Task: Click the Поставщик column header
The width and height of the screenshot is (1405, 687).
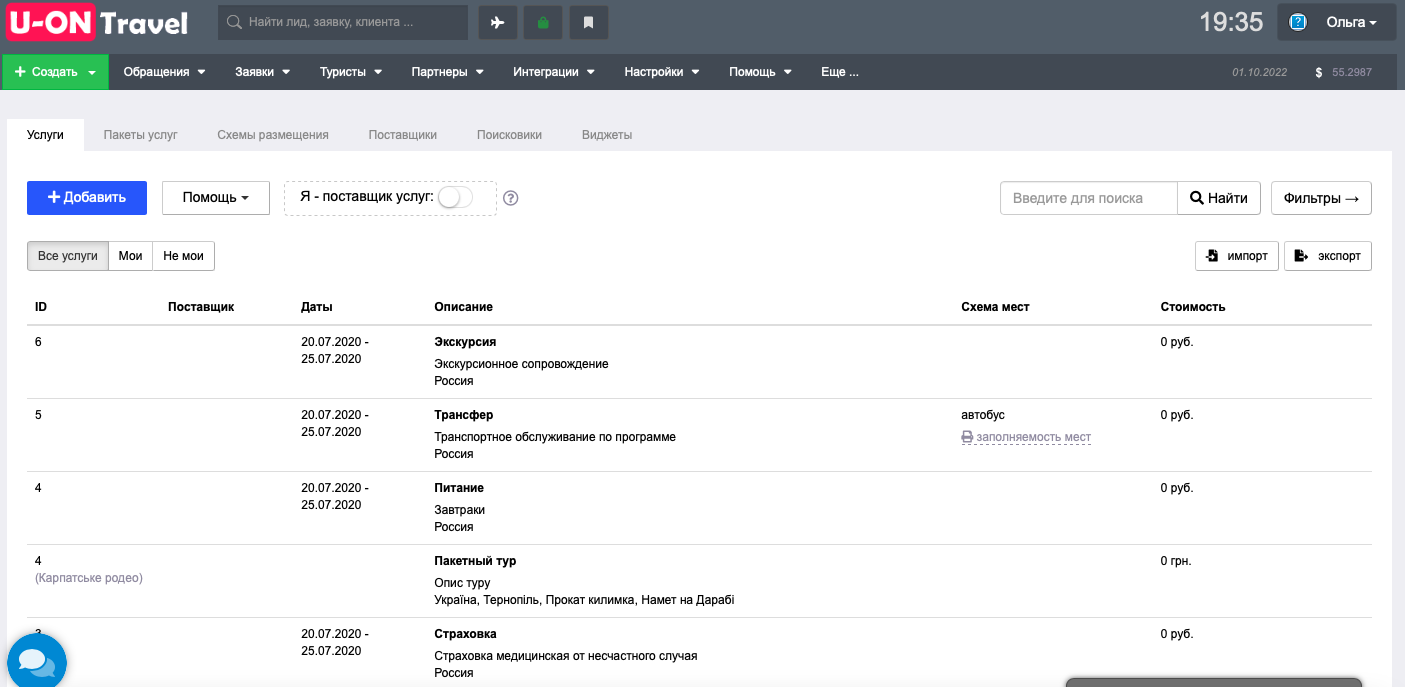Action: pyautogui.click(x=201, y=307)
